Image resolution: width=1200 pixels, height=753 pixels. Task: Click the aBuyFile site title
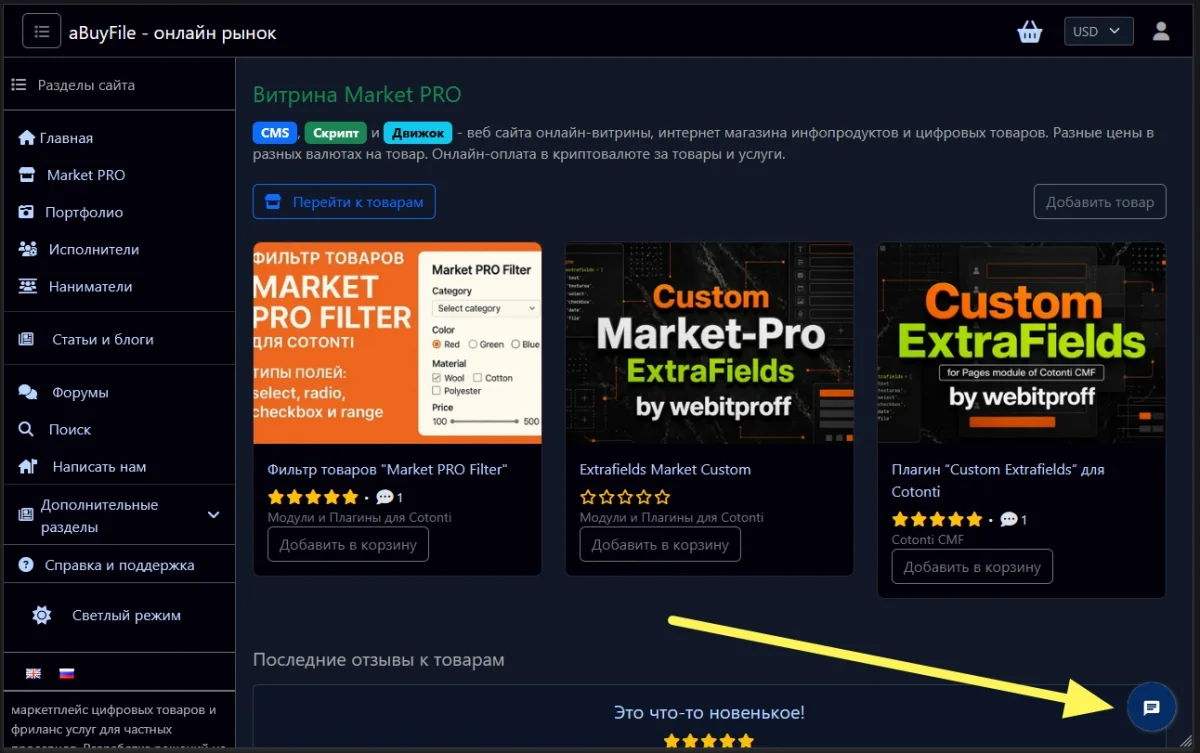tap(173, 33)
